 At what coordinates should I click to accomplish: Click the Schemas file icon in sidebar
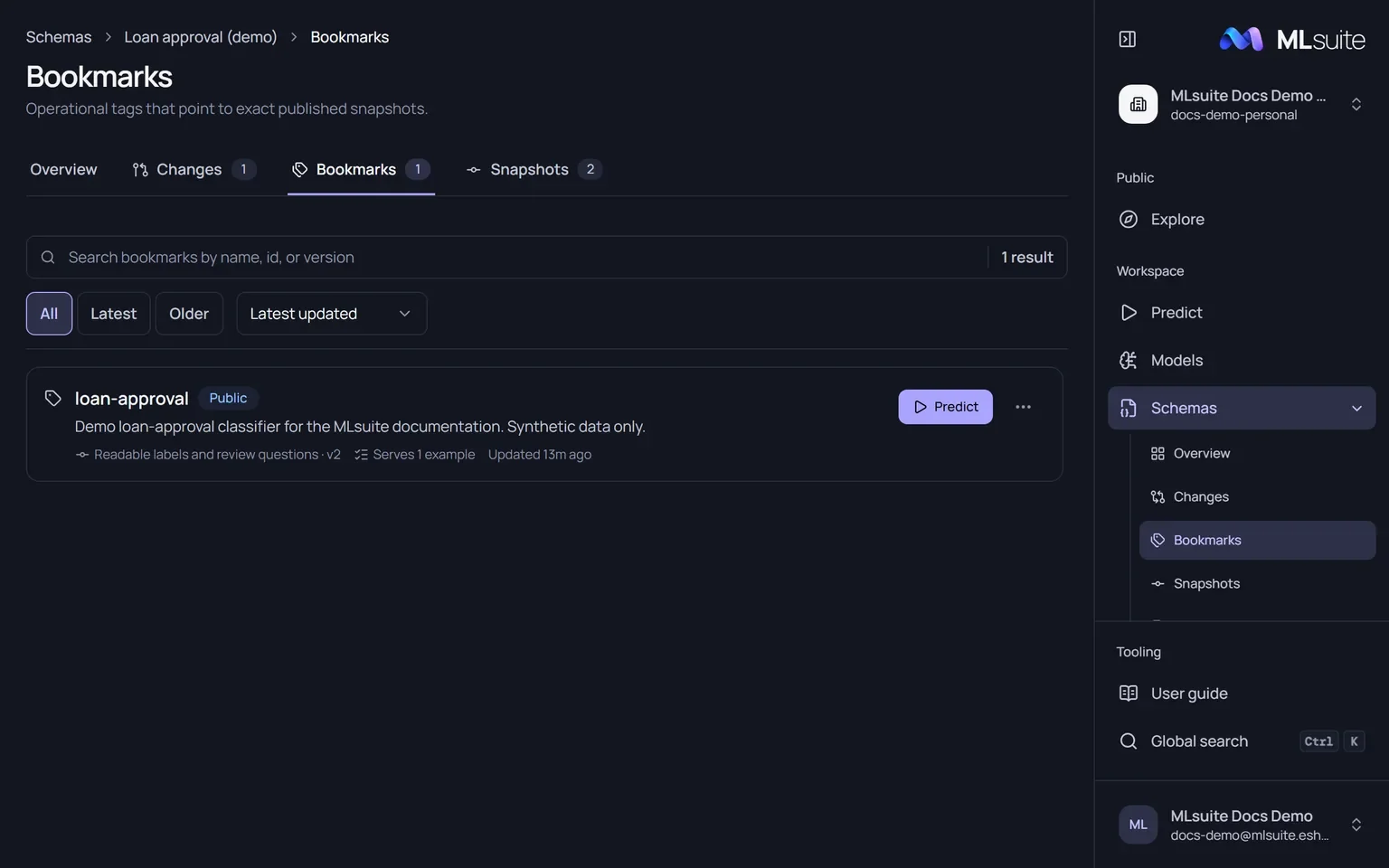pos(1129,409)
